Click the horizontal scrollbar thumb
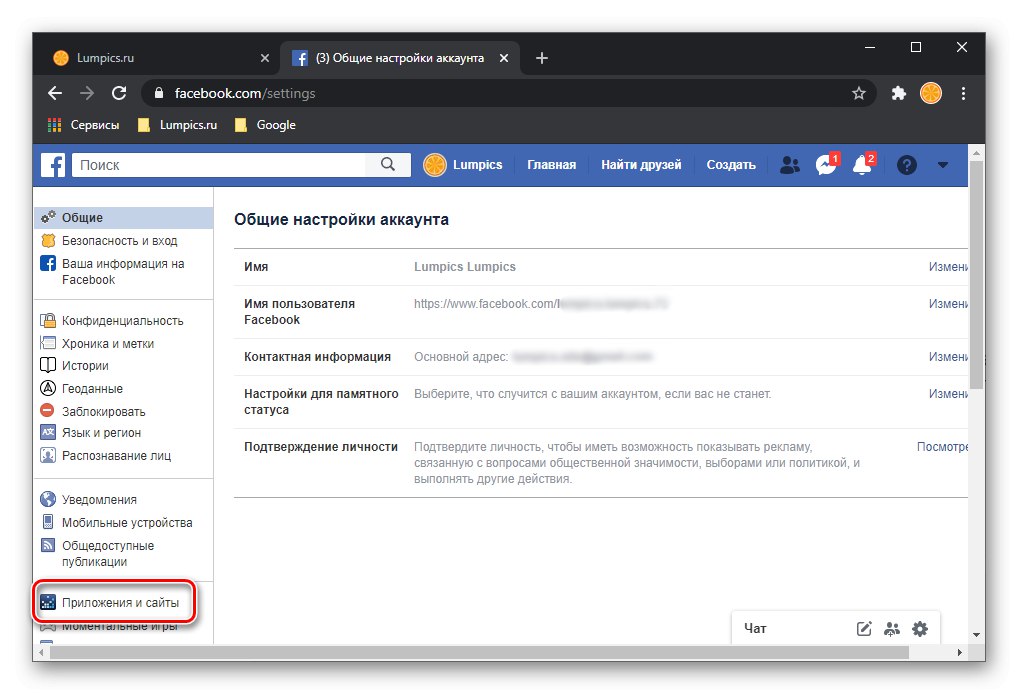Viewport: 1018px width, 694px height. [478, 652]
